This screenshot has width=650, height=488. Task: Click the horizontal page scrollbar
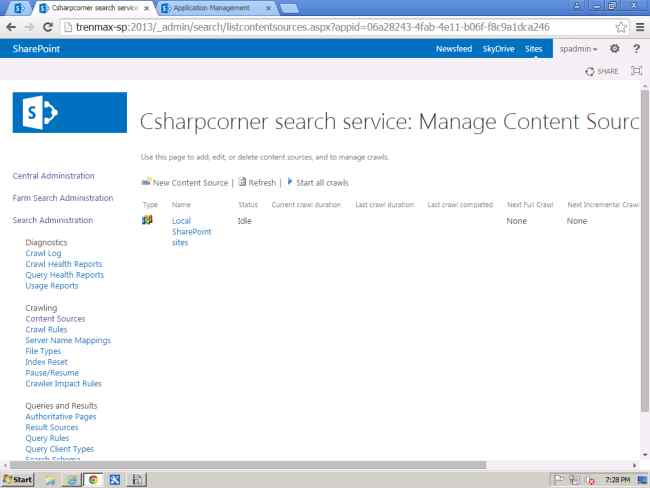pos(248,465)
